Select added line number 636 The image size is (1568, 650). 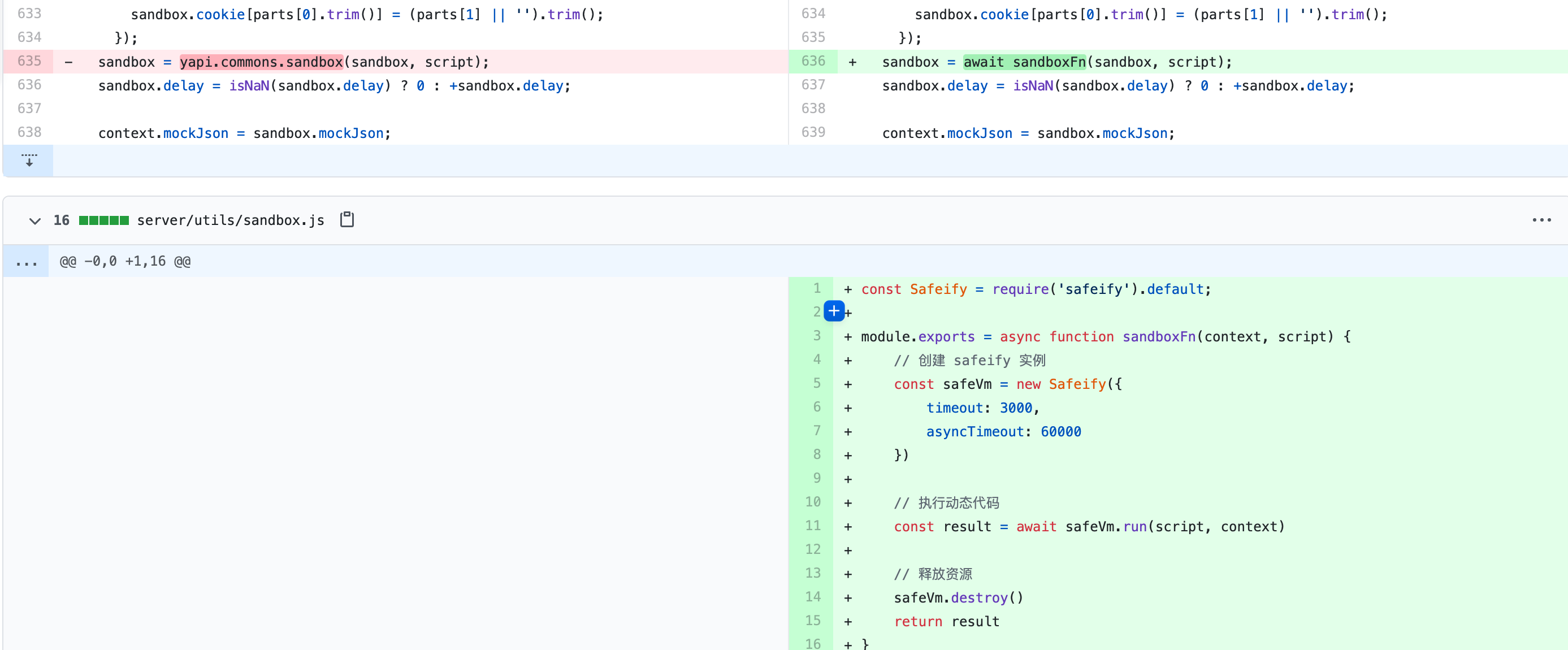click(813, 62)
